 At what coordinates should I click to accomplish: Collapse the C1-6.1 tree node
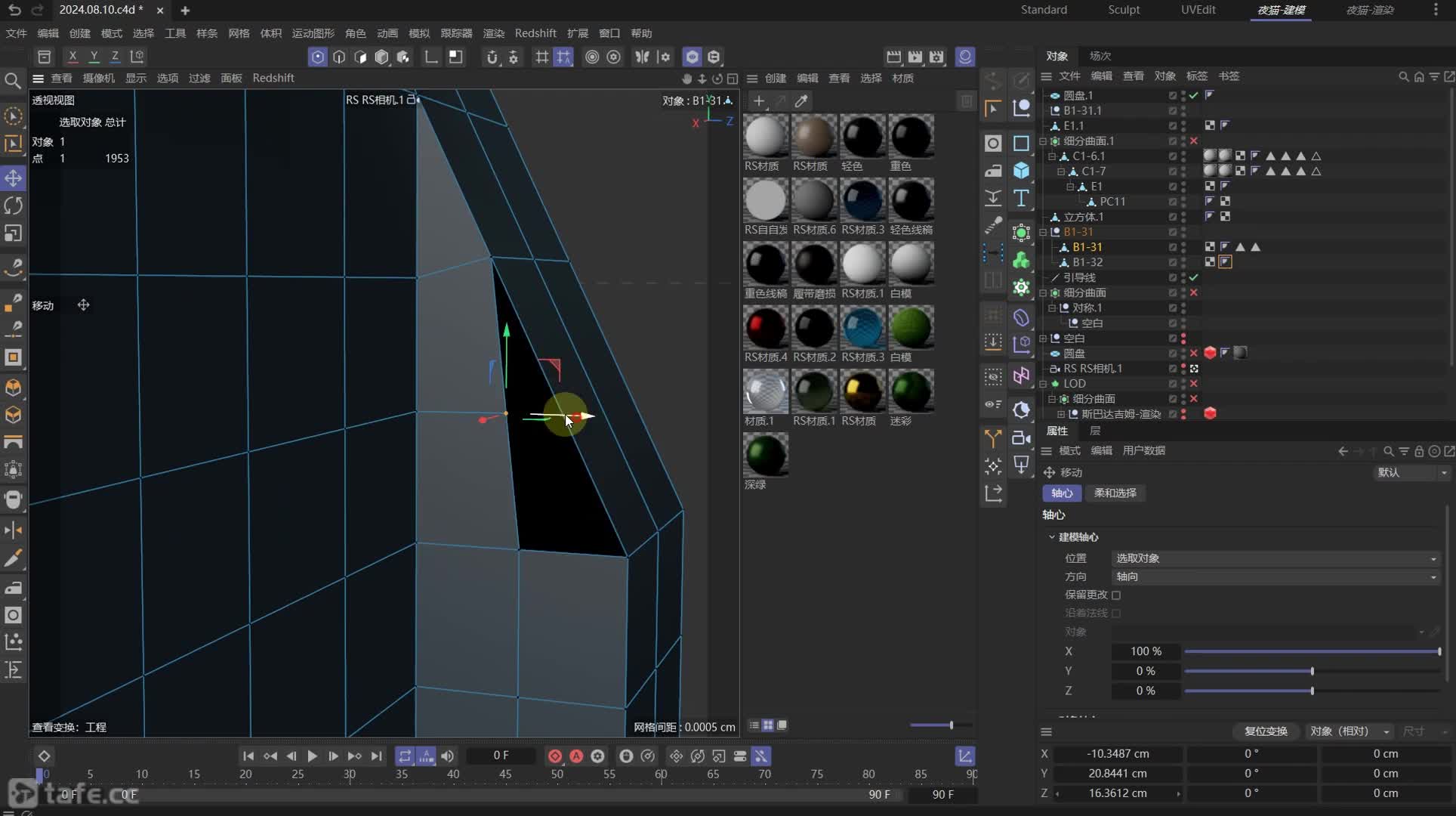point(1052,156)
